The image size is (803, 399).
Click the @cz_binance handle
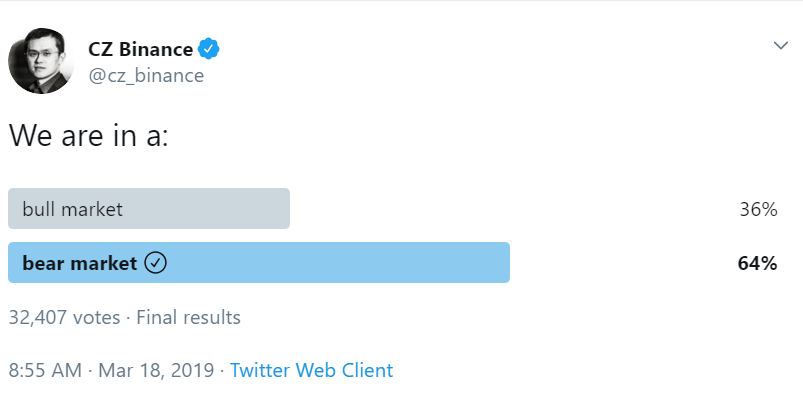pos(146,76)
